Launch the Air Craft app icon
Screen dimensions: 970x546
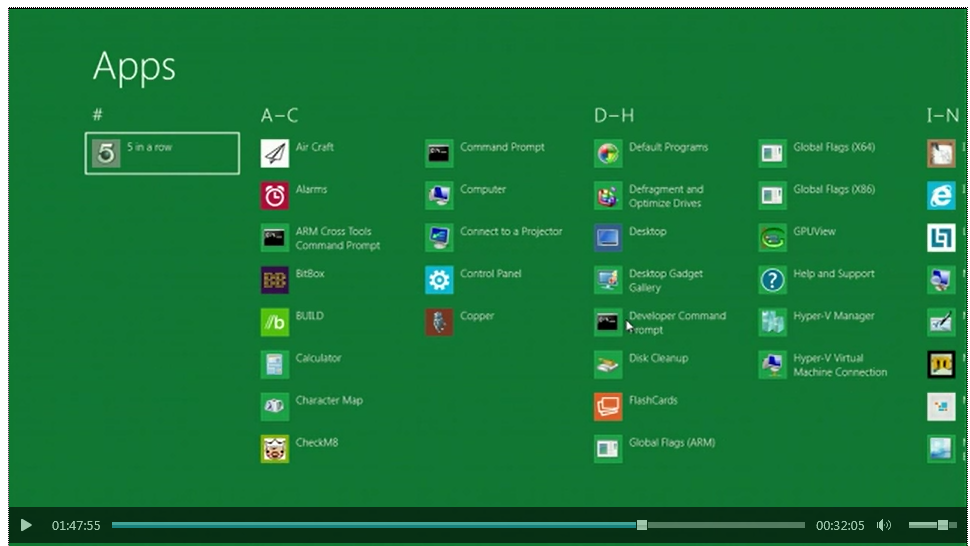275,153
